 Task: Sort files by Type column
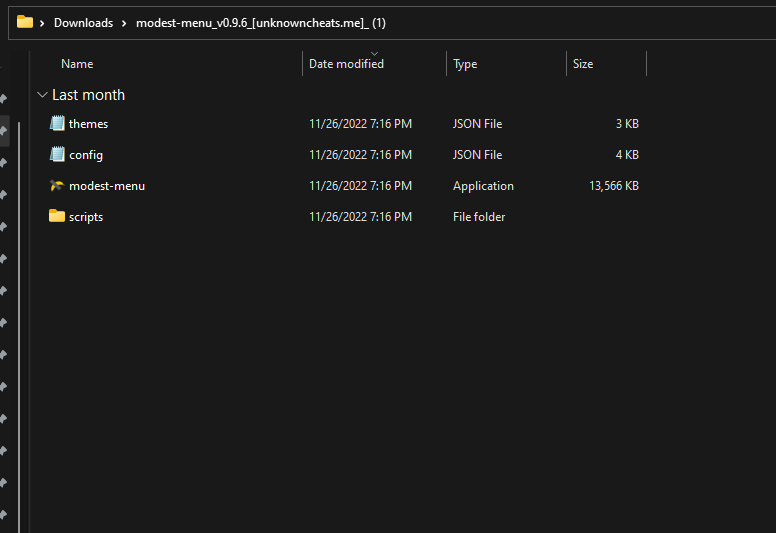coord(465,64)
